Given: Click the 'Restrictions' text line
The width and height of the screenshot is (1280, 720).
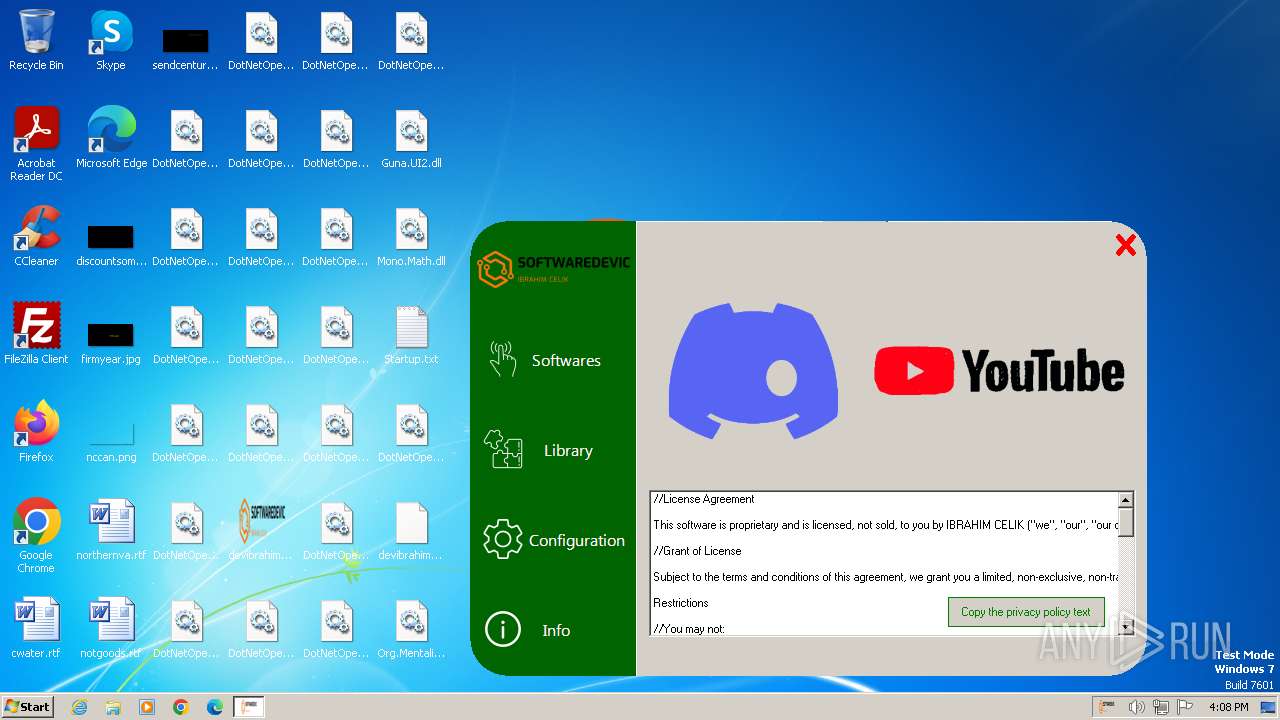Looking at the screenshot, I should tap(681, 603).
